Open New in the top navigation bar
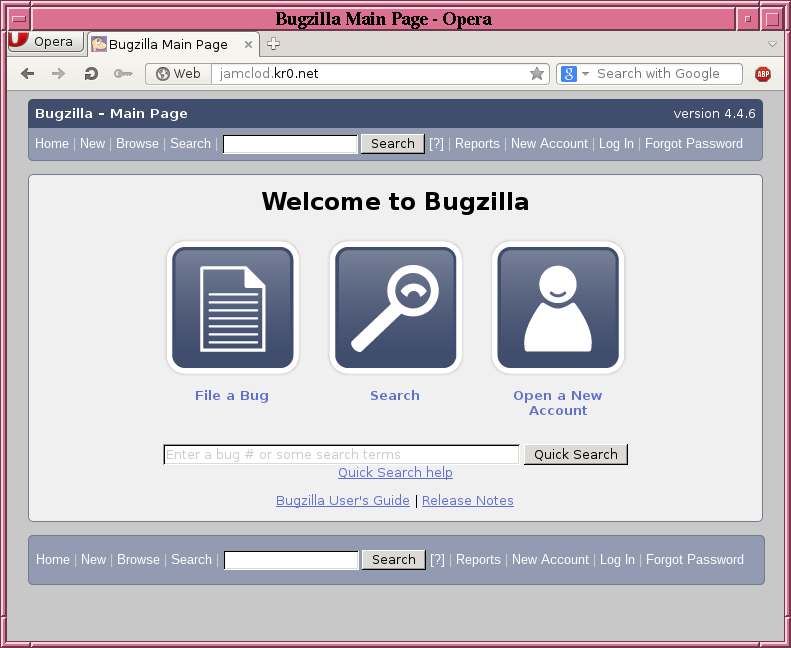The height and width of the screenshot is (648, 791). 92,143
